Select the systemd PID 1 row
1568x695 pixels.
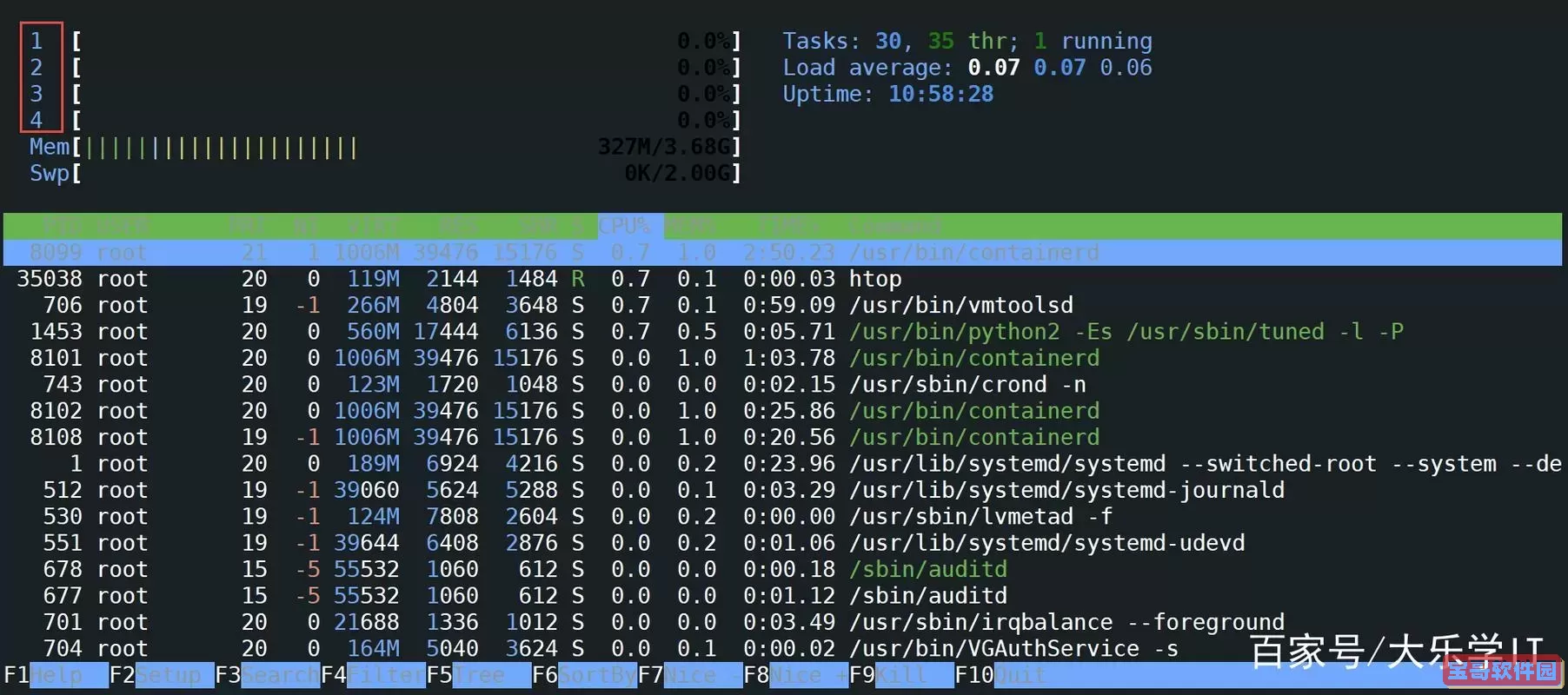tap(782, 464)
